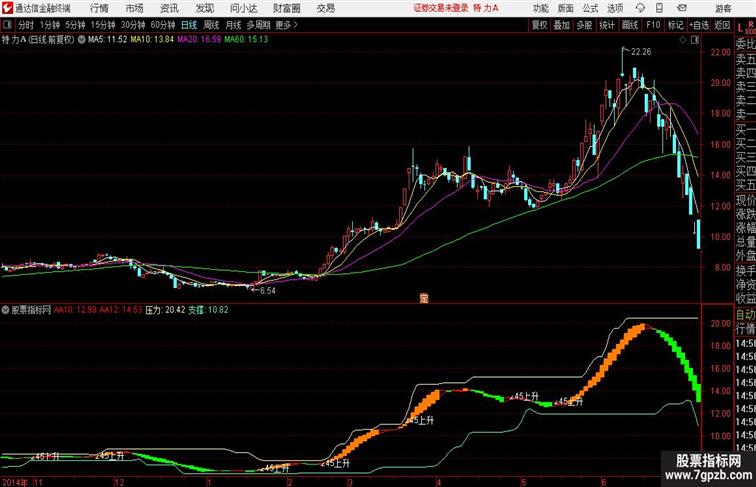The image size is (756, 487).
Task: Toggle the side panel icon at chart top right
Action: [x=695, y=40]
